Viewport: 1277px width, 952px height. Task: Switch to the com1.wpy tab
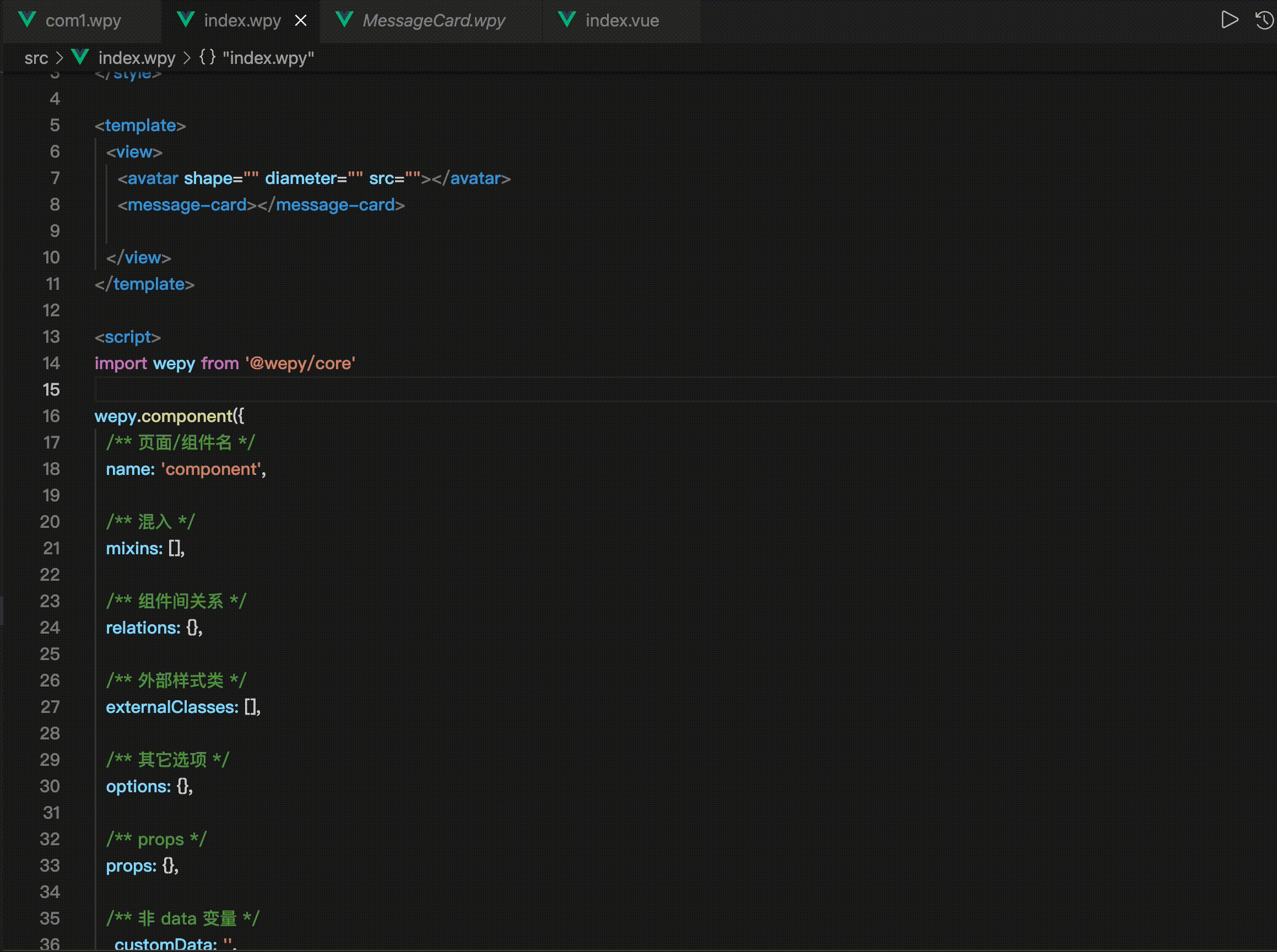click(x=83, y=21)
